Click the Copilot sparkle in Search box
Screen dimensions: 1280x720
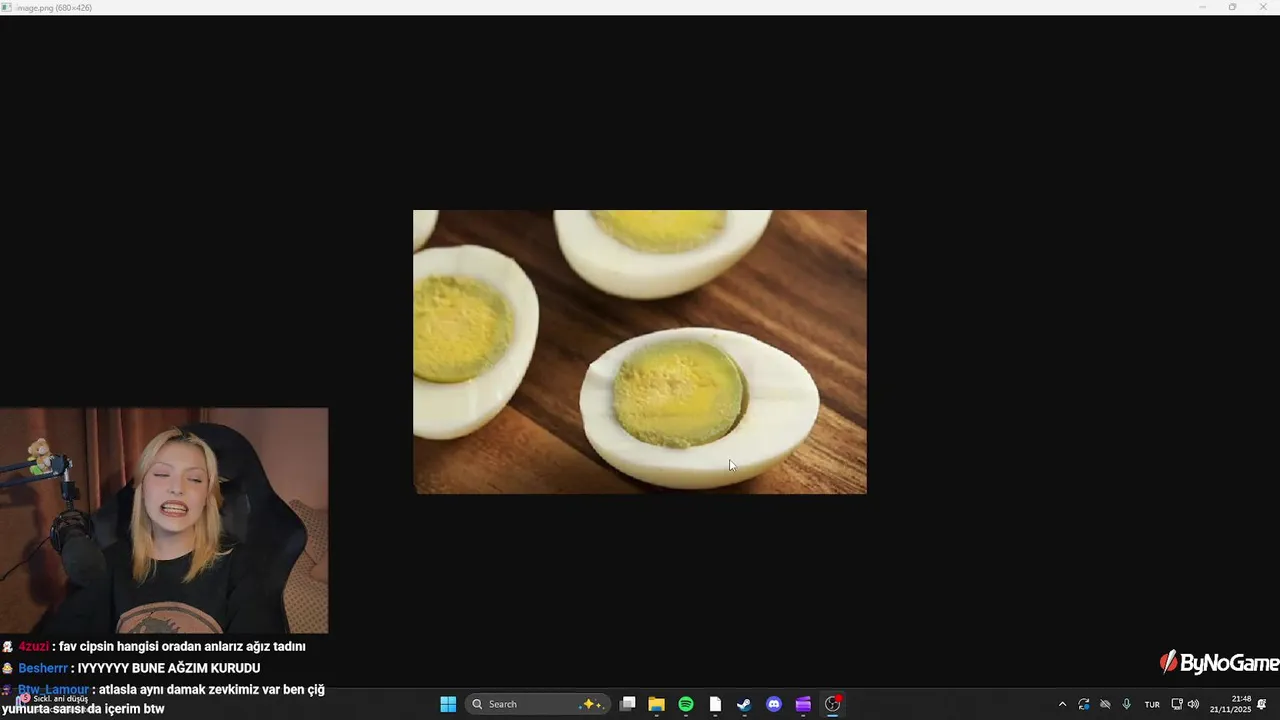point(592,704)
